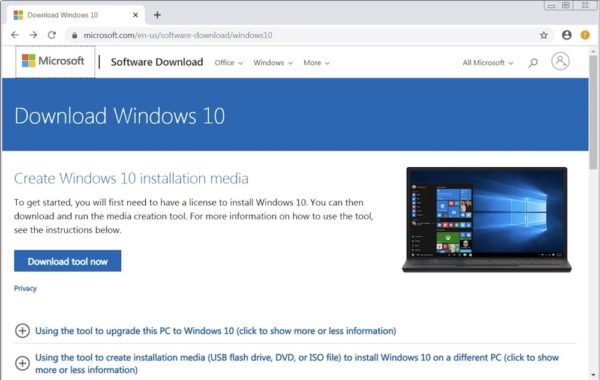Click the Microsoft logo
This screenshot has height=380, width=600.
[x=53, y=61]
